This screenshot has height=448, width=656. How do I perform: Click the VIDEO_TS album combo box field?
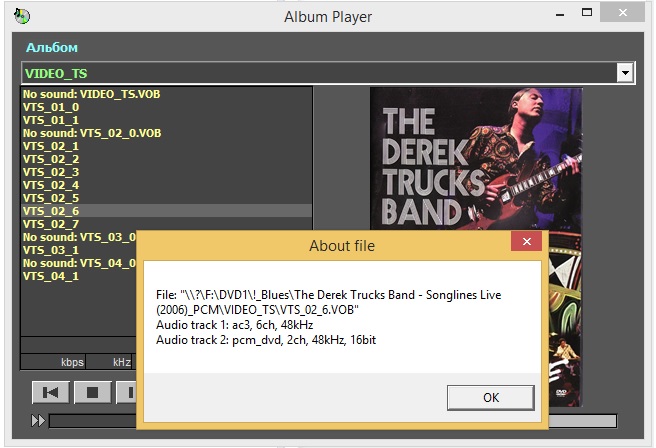(328, 73)
